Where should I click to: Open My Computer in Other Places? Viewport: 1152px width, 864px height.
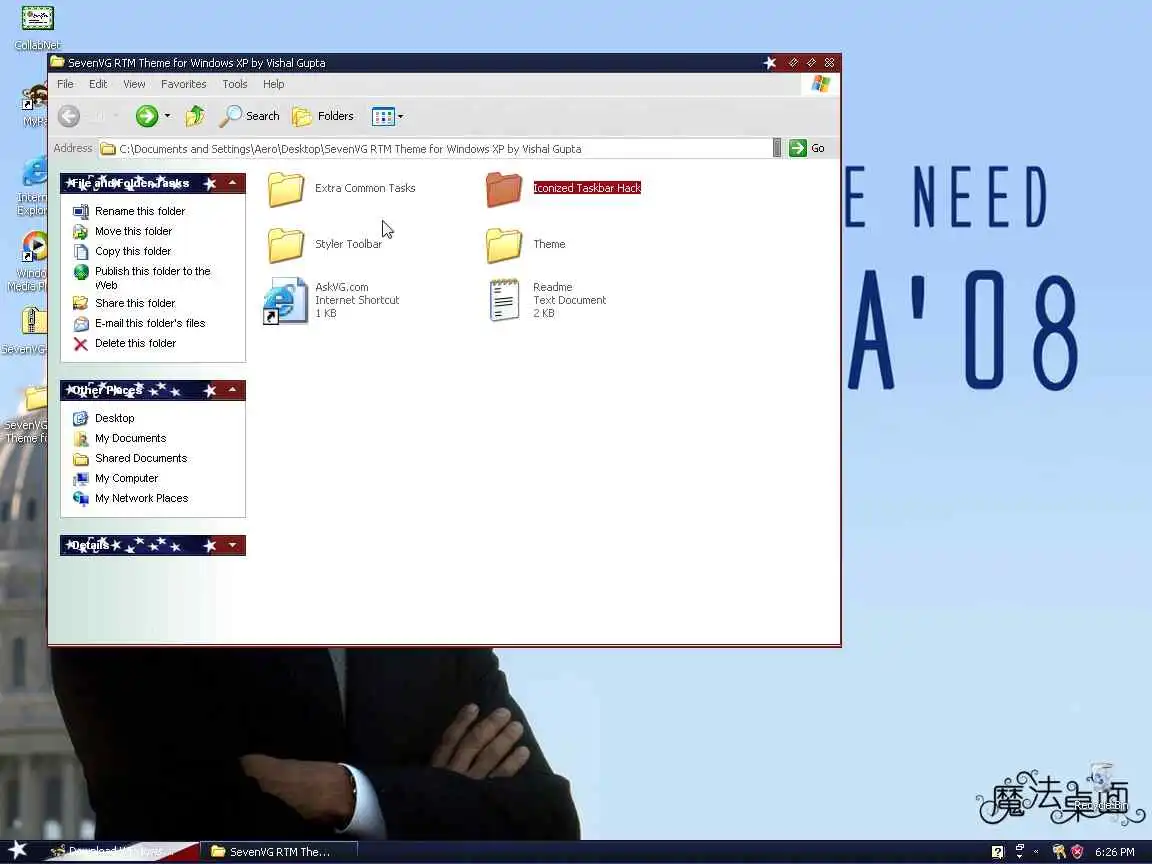pos(115,478)
